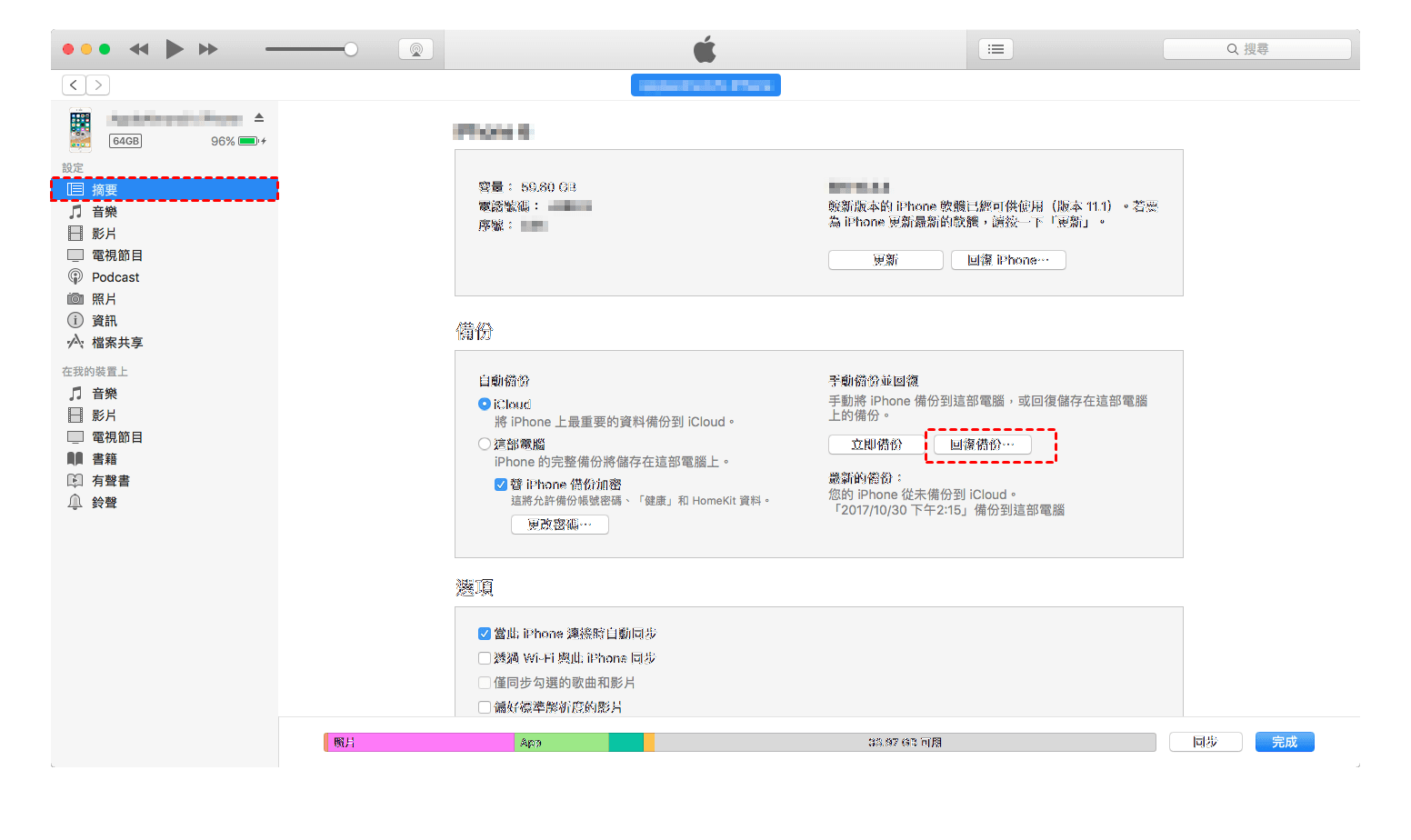The image size is (1411, 840).
Task: Click the 更新 update button
Action: pyautogui.click(x=886, y=260)
